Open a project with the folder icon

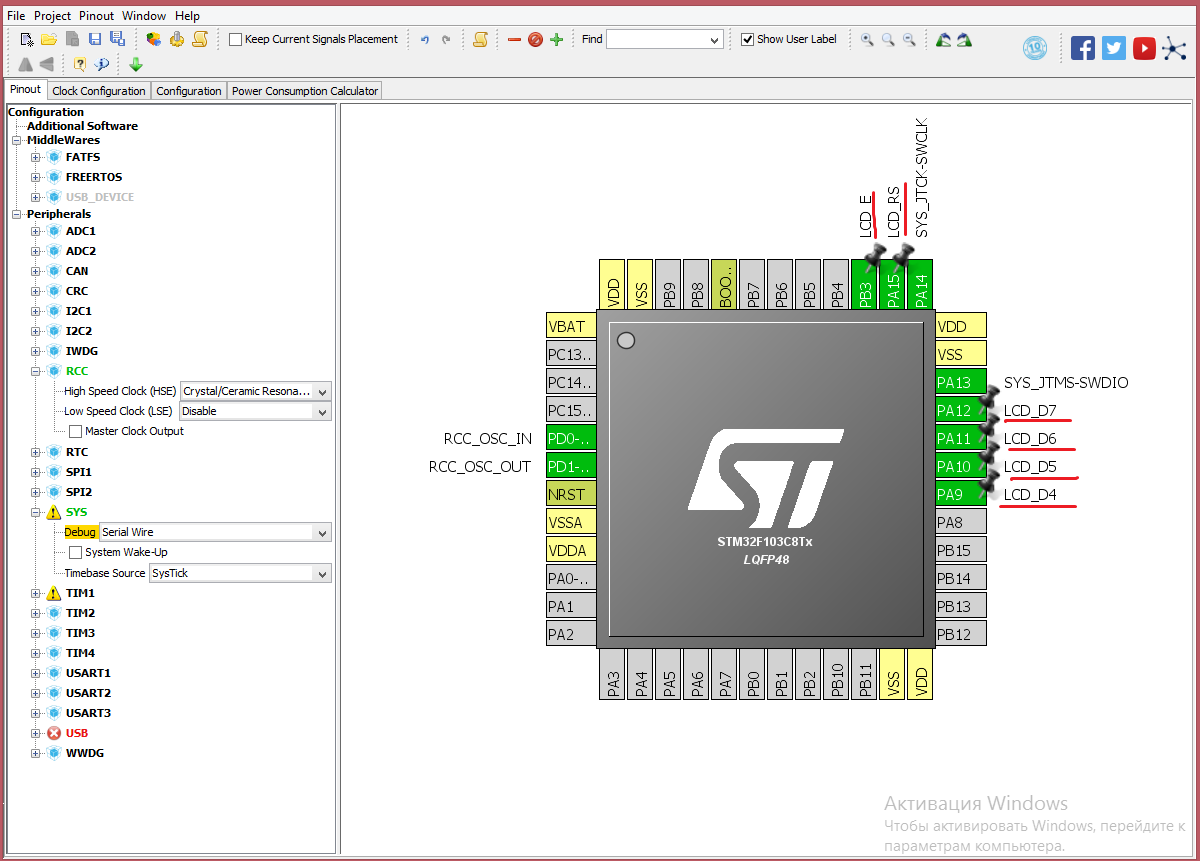click(49, 39)
